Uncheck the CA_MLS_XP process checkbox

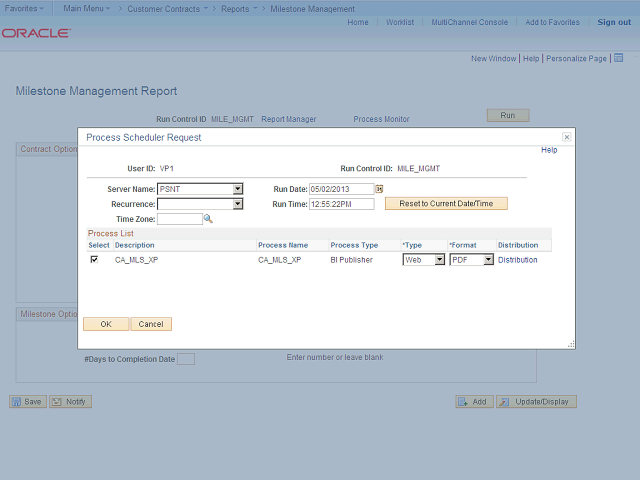(x=95, y=259)
